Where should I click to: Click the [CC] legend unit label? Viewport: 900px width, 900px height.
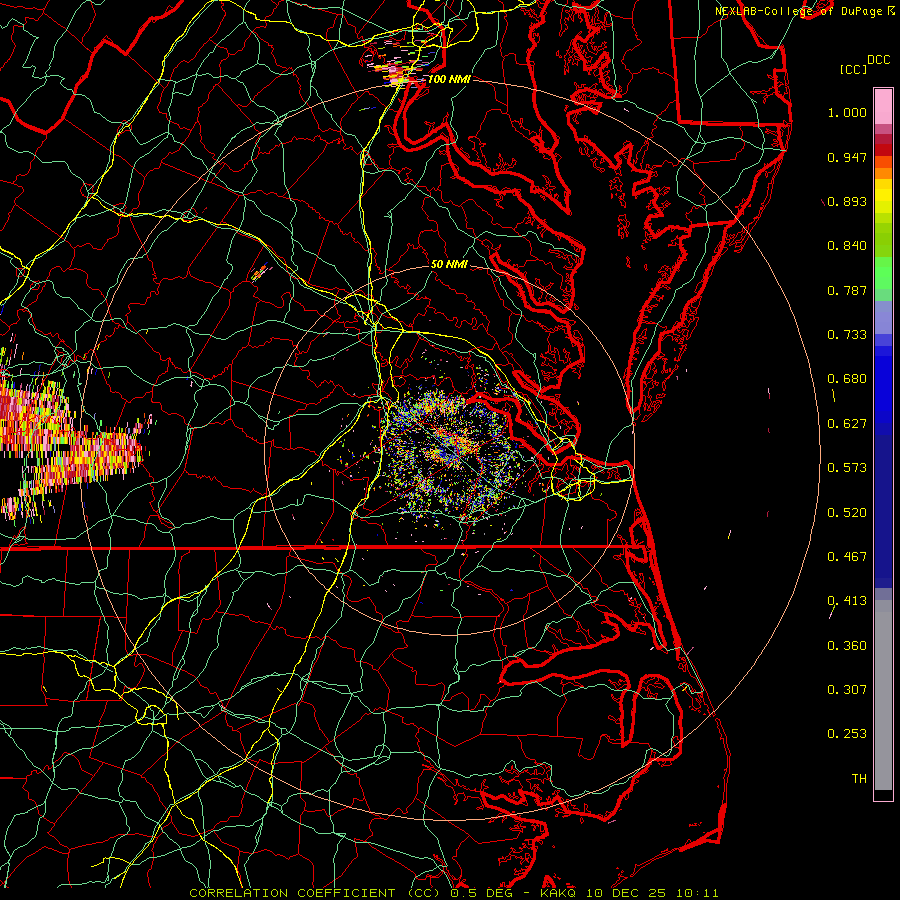coord(854,69)
